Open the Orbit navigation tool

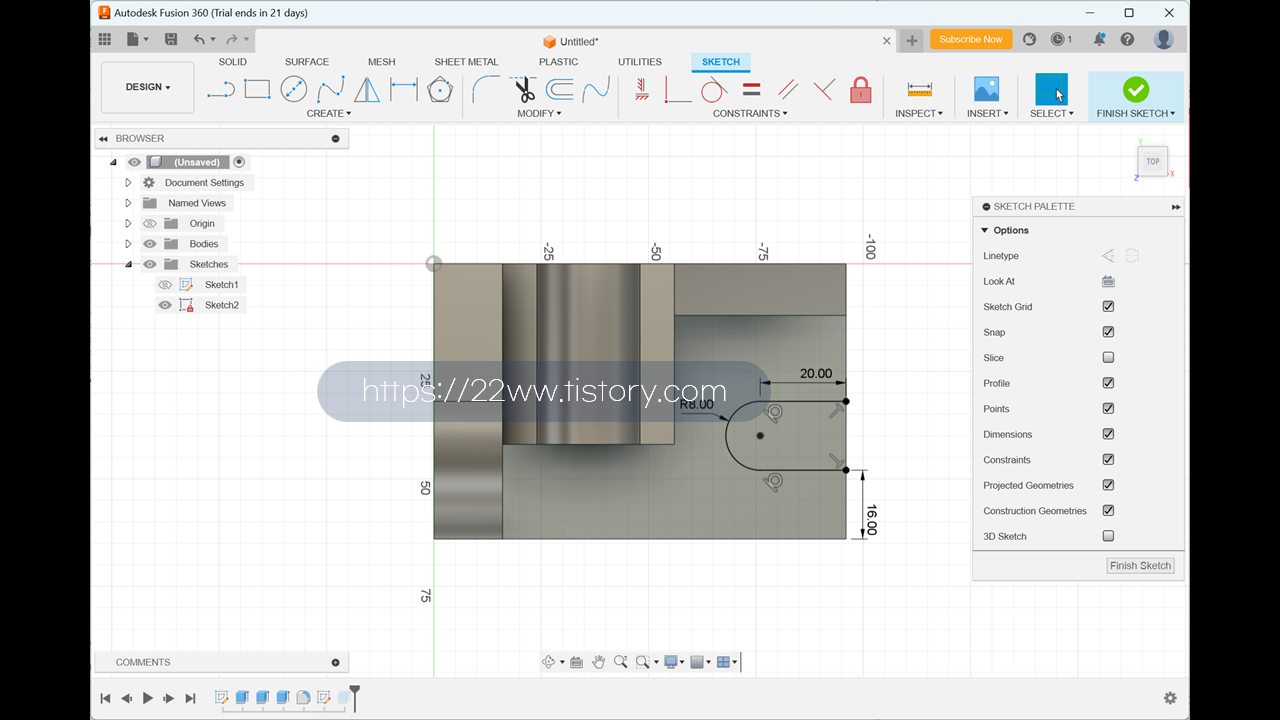pyautogui.click(x=549, y=662)
